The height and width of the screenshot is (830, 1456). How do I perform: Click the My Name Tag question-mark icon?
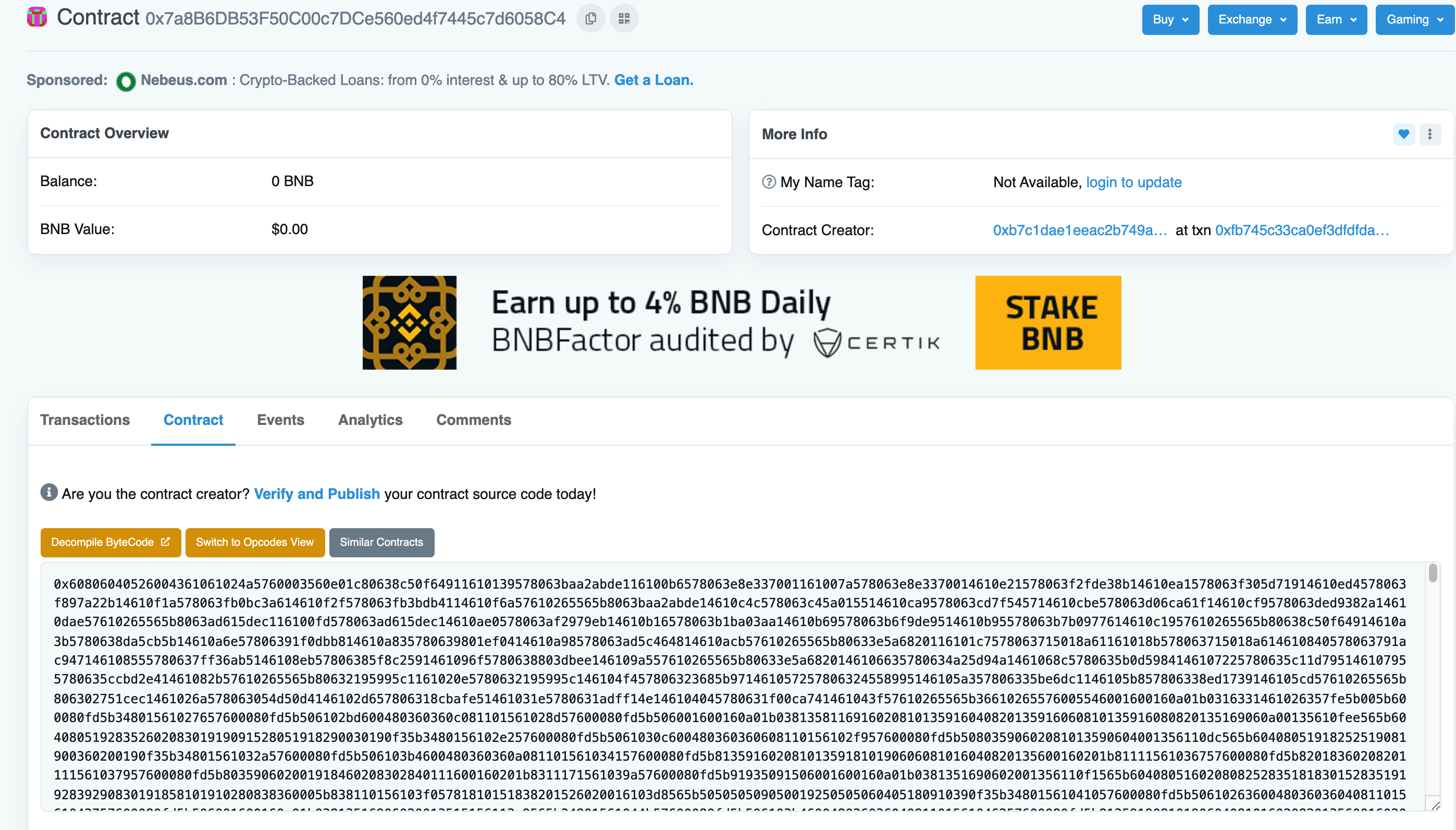click(769, 182)
